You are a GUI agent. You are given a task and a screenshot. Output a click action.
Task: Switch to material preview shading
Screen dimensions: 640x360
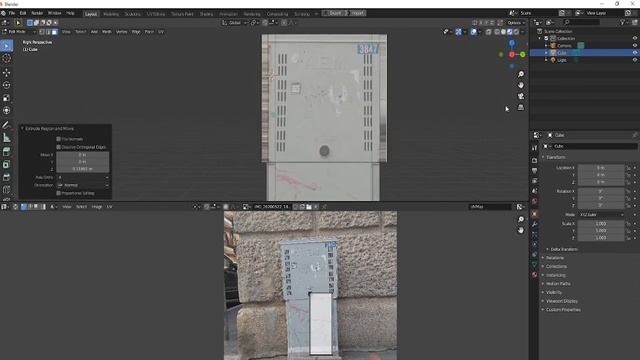(510, 32)
